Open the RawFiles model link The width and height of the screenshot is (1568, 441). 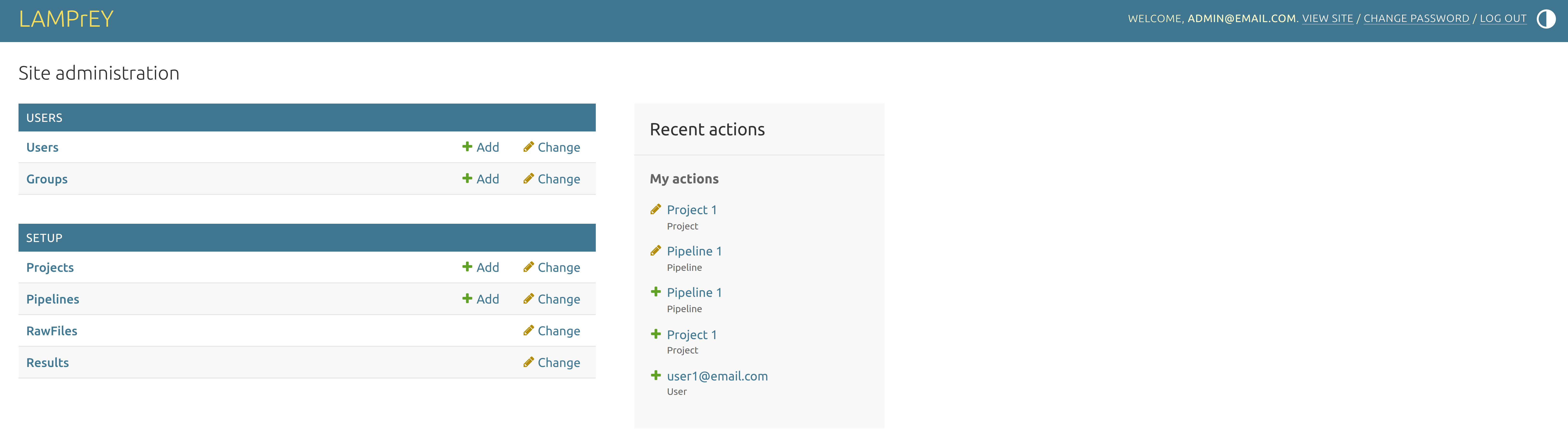click(52, 331)
